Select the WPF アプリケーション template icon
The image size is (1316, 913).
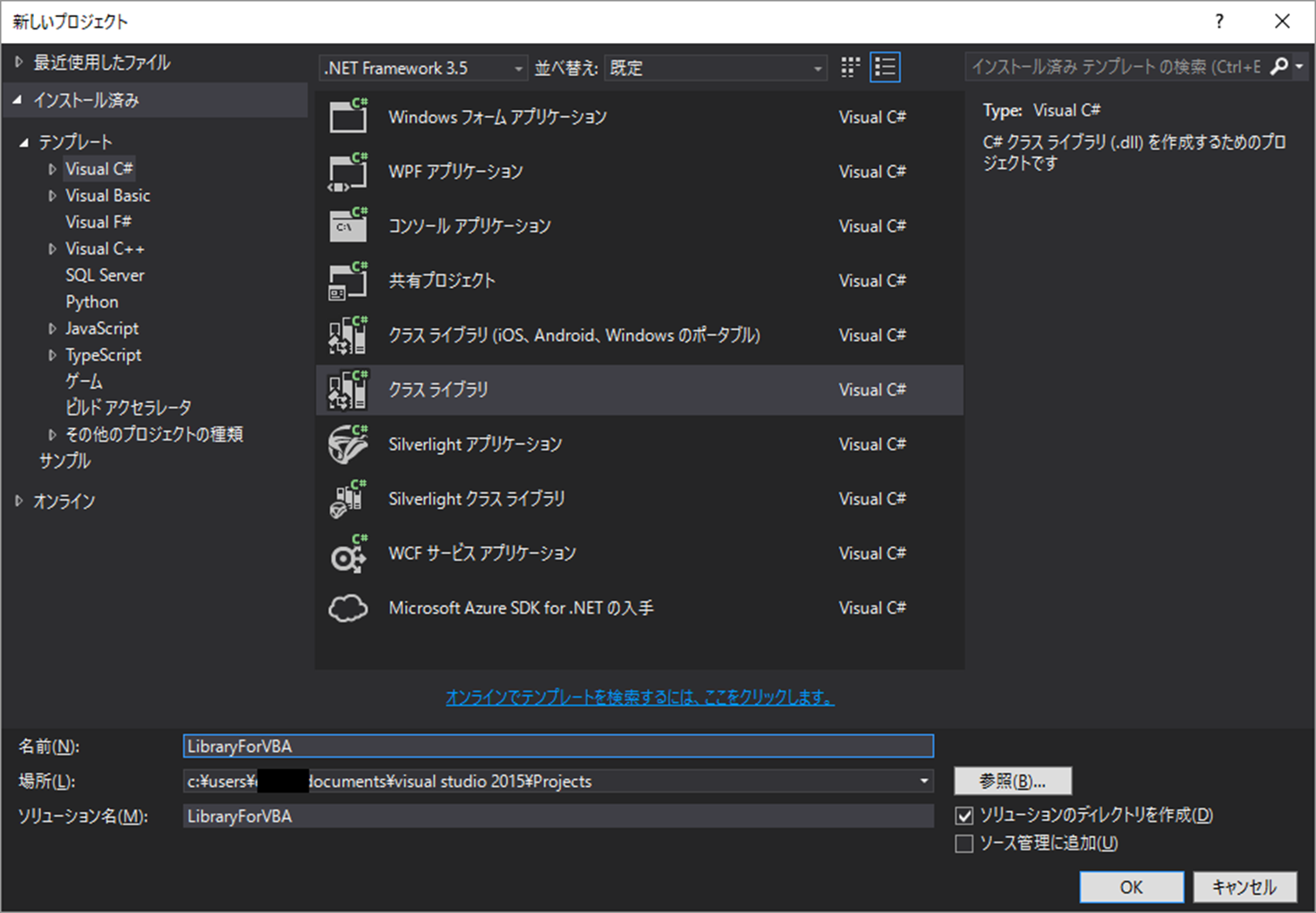pyautogui.click(x=348, y=172)
